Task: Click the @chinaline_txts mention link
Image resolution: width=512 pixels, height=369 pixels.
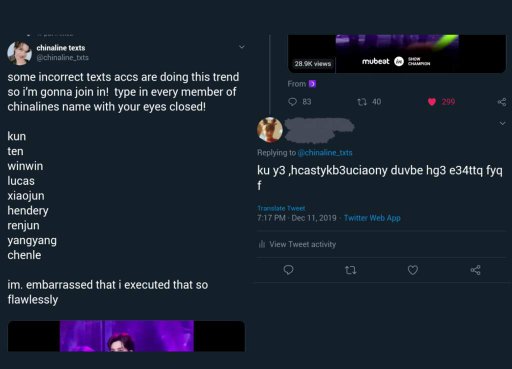Action: 325,153
